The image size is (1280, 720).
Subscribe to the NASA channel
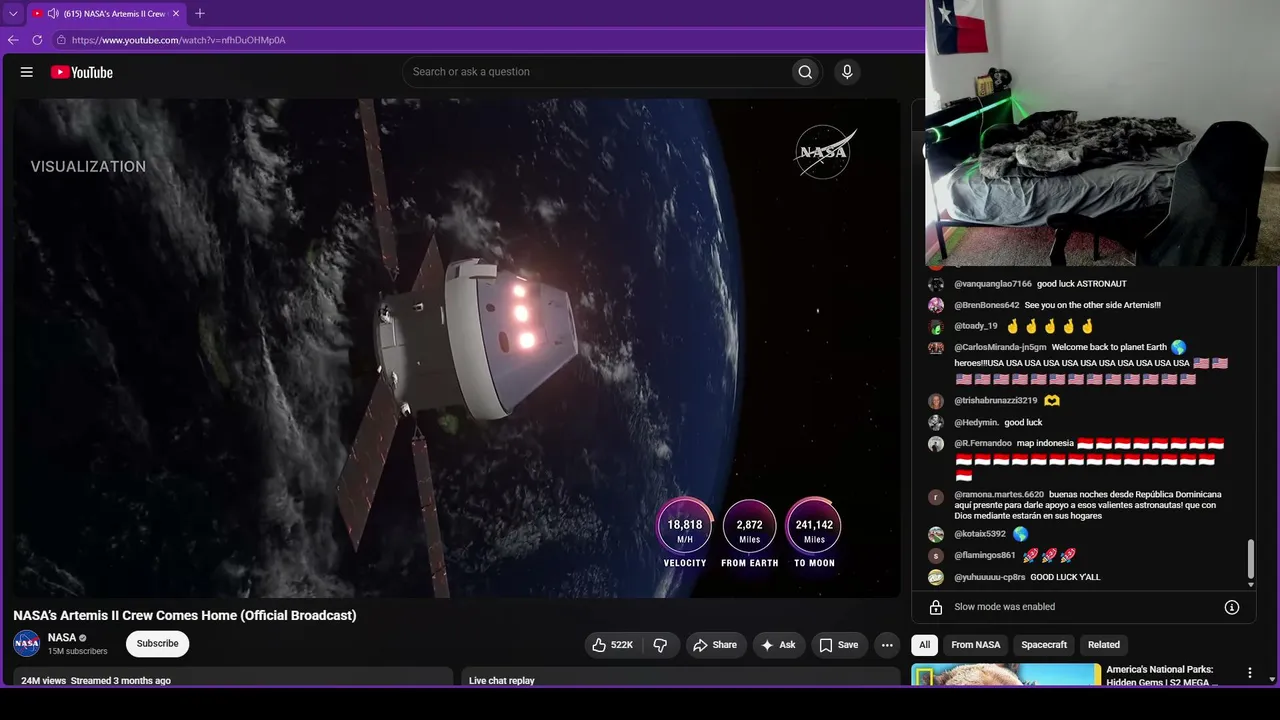coord(158,644)
